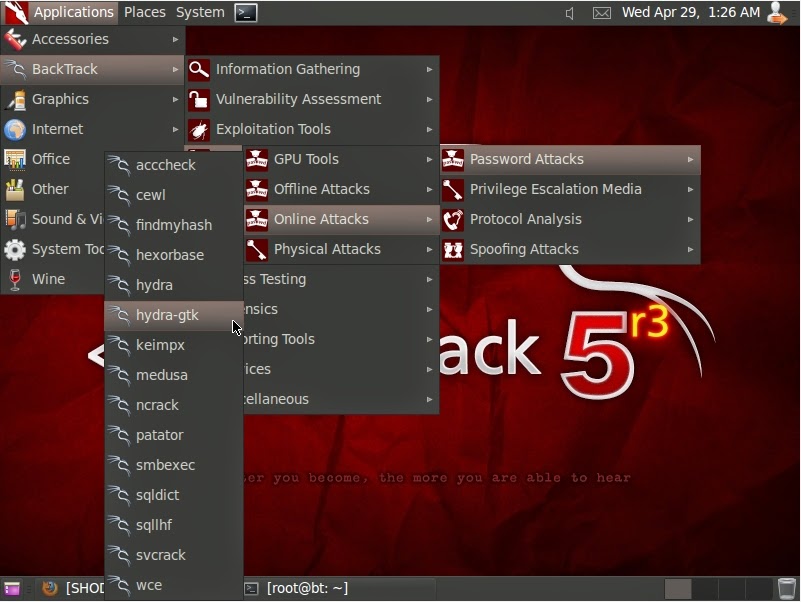Click the Vulnerability Assessment padlock icon
The image size is (801, 602).
[199, 99]
